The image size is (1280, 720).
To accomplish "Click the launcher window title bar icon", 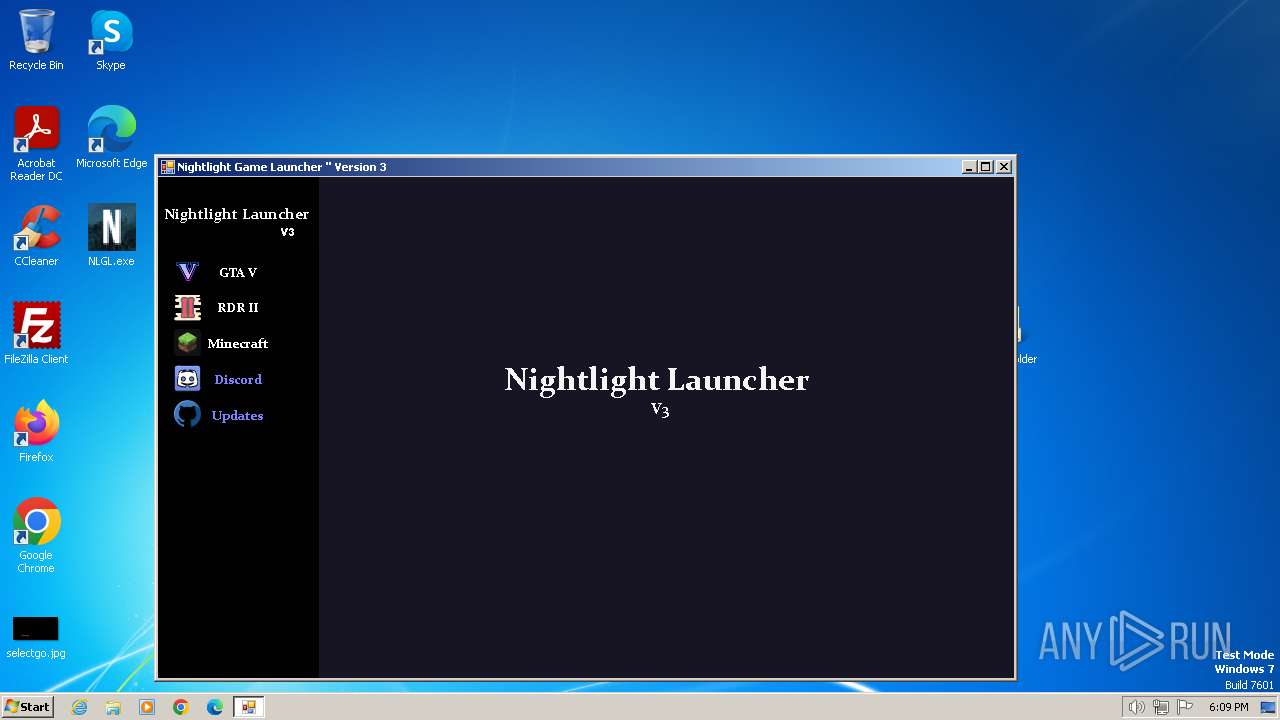I will (168, 167).
